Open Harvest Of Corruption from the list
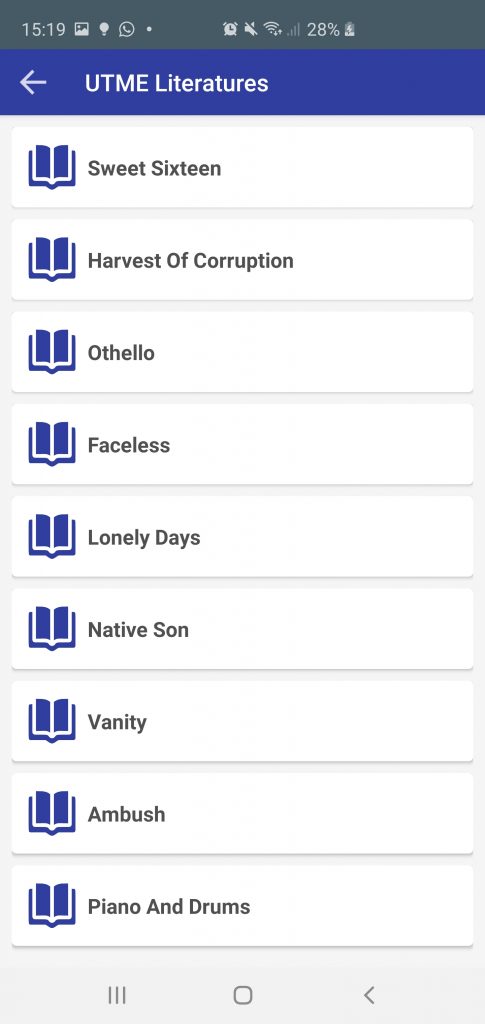485x1024 pixels. pyautogui.click(x=242, y=260)
